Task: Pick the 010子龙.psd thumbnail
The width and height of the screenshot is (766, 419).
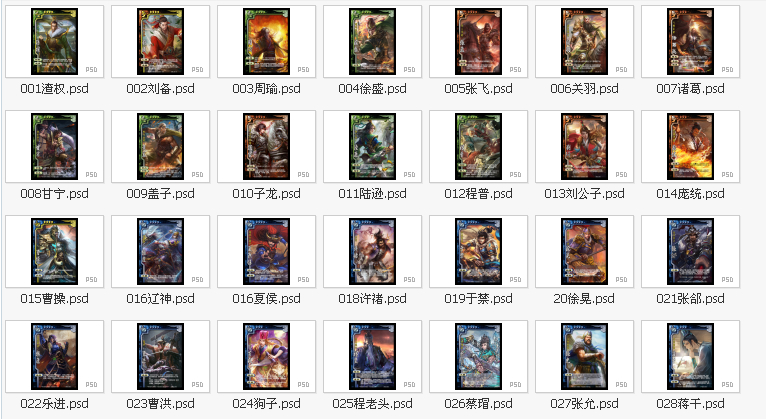Action: 266,147
